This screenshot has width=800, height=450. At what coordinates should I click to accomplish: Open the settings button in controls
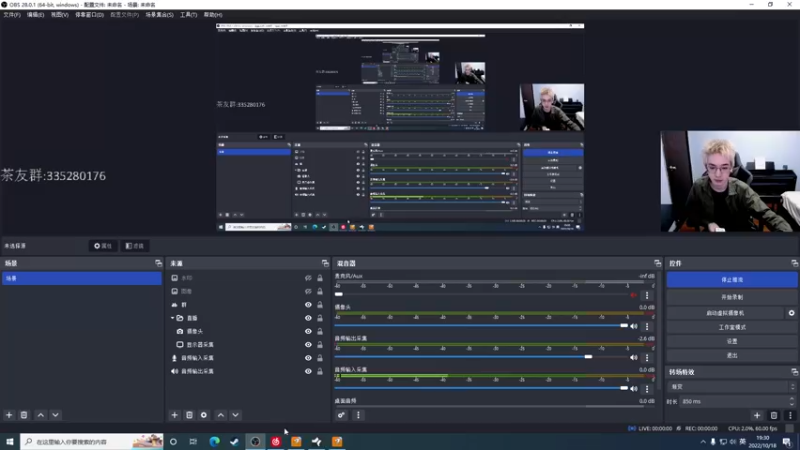click(732, 341)
